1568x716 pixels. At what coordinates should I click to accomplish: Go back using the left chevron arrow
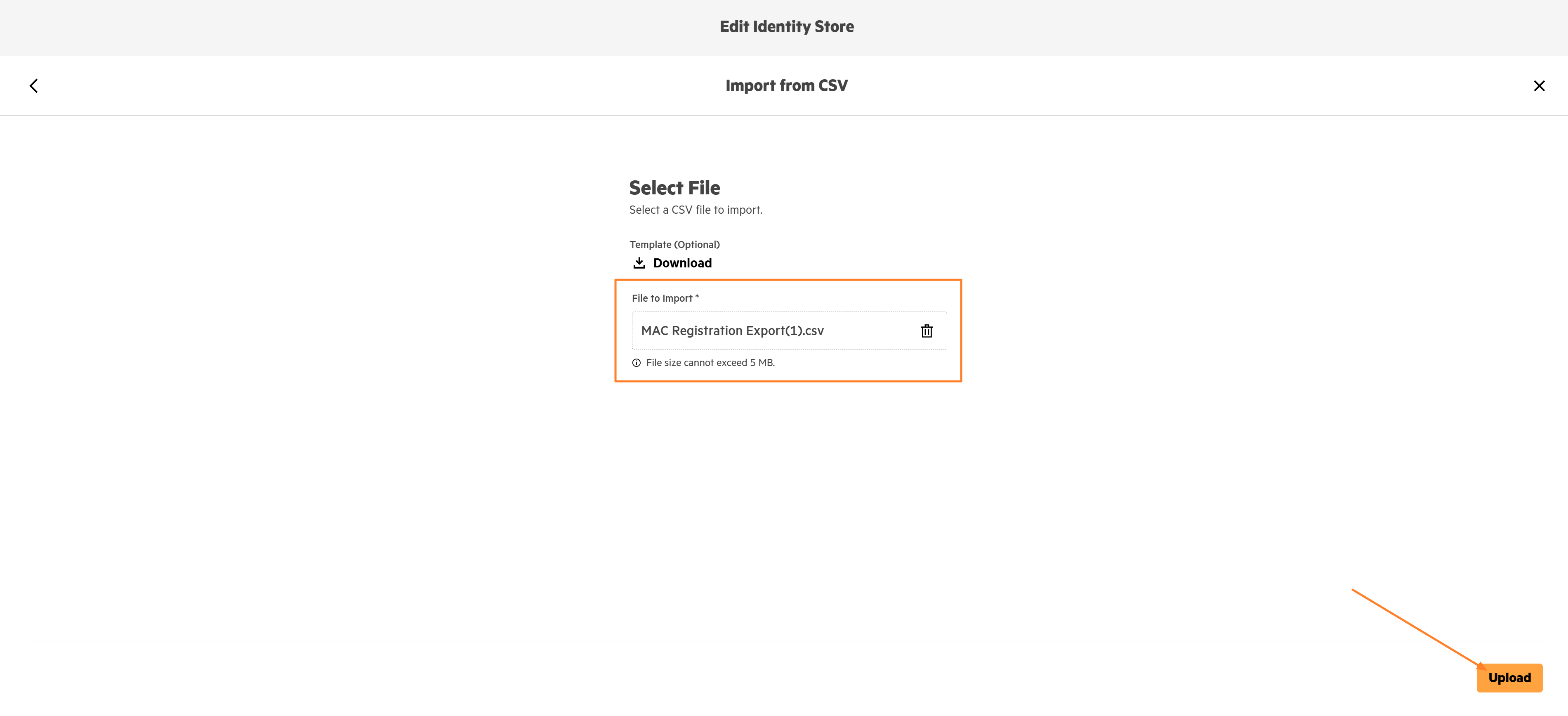pos(34,86)
